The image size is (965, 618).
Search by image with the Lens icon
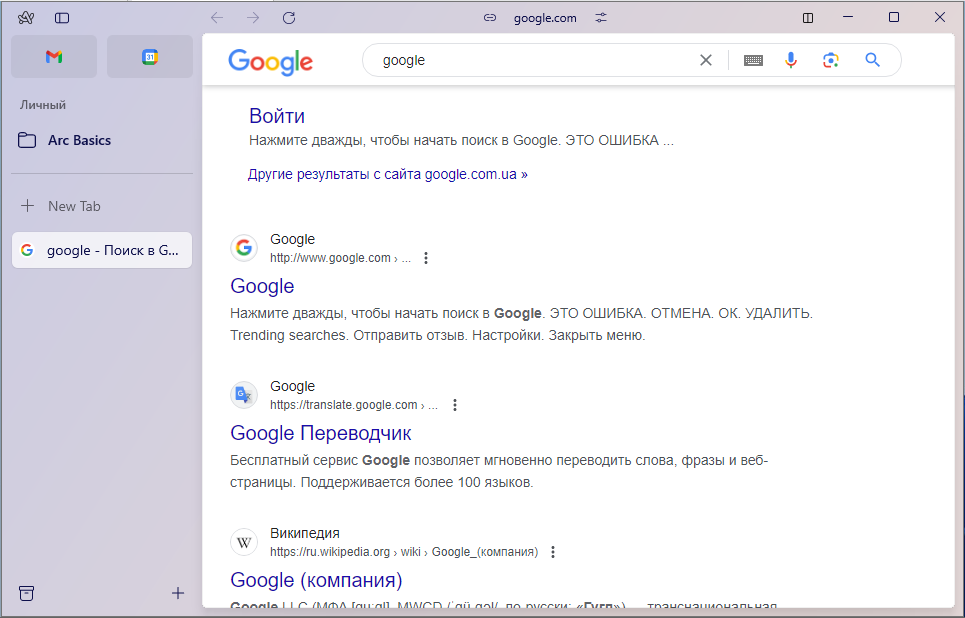831,60
